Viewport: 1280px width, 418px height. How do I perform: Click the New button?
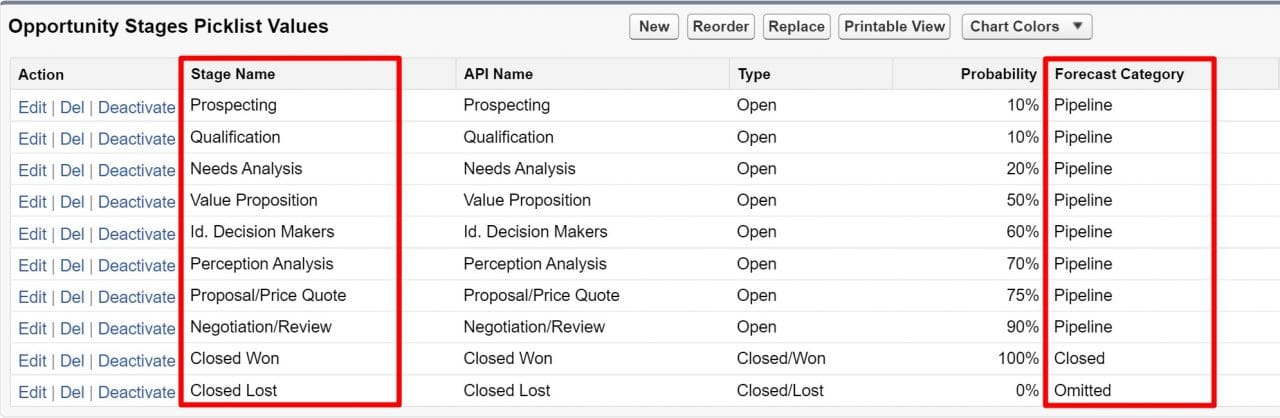point(654,27)
